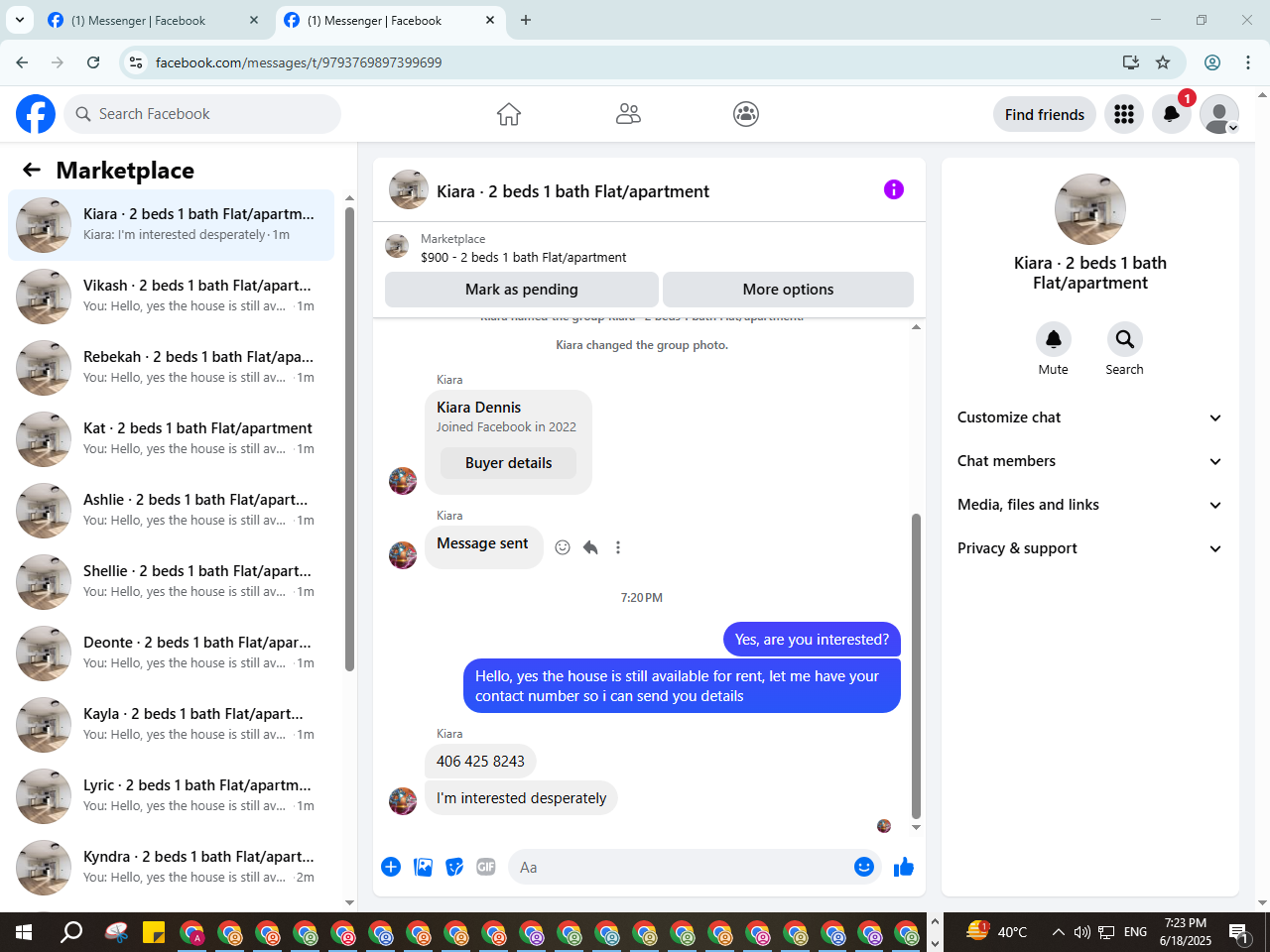Viewport: 1270px width, 952px height.
Task: Open more actions with the plus icon
Action: click(x=391, y=867)
